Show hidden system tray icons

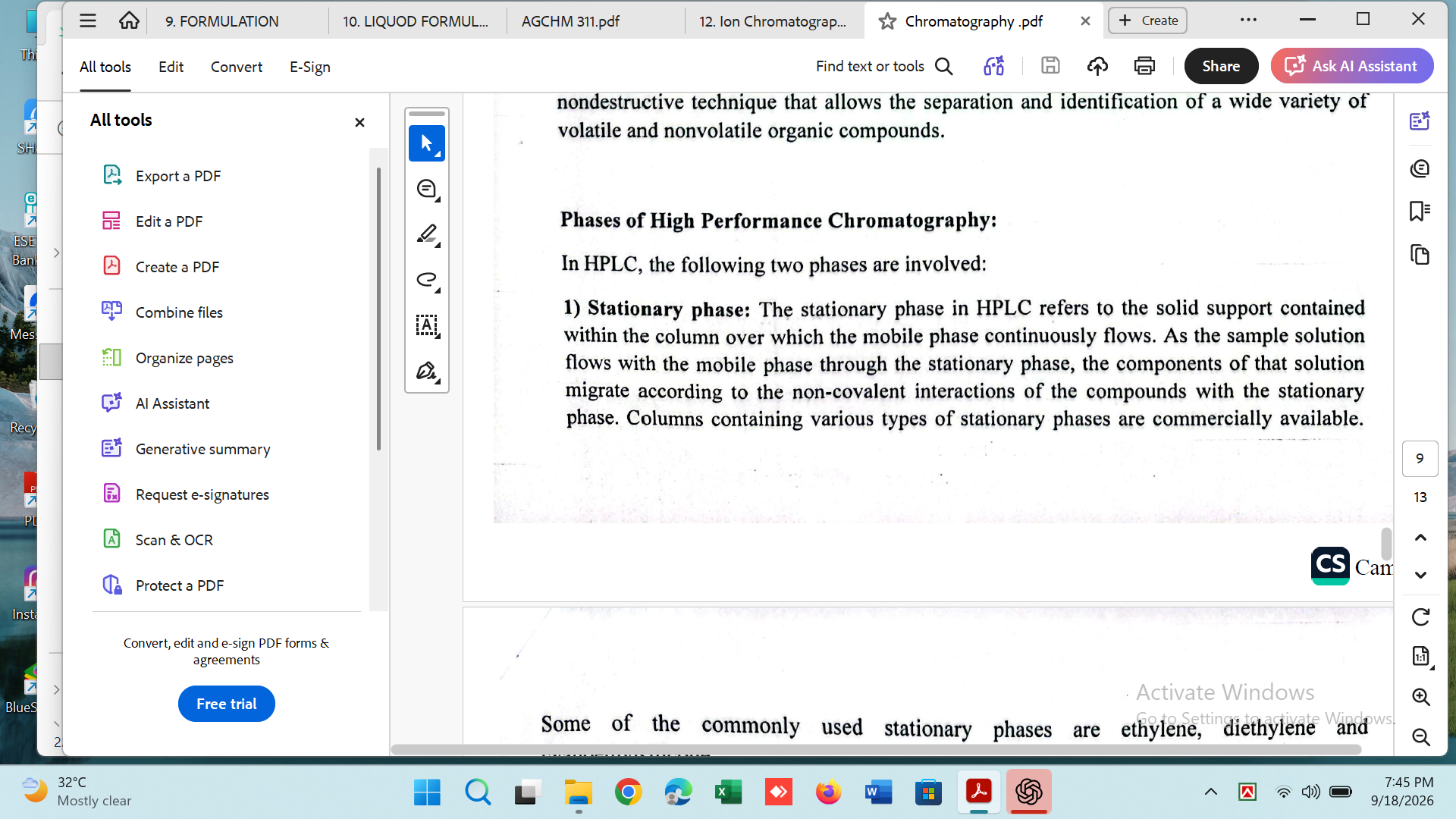point(1211,792)
